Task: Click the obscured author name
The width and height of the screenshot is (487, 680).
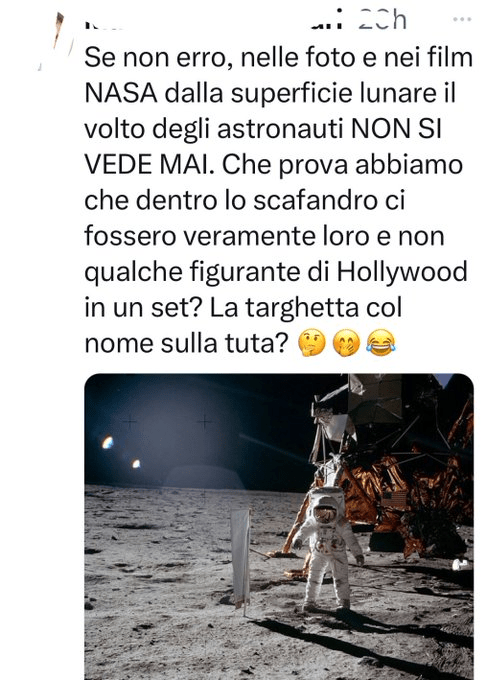Action: (213, 22)
